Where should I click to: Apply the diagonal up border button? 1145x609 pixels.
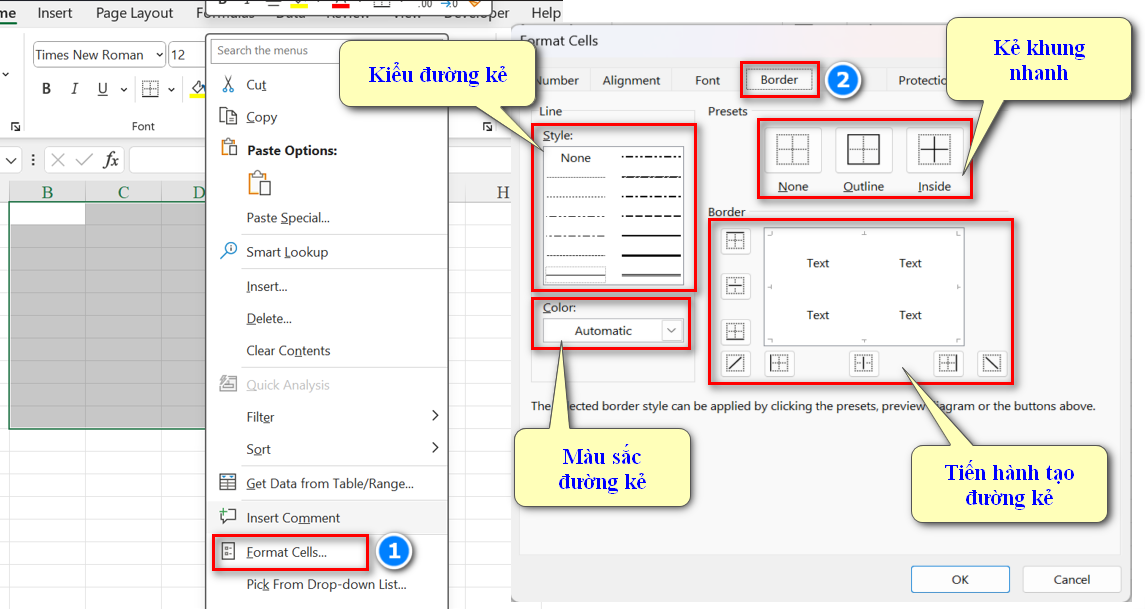(x=735, y=364)
